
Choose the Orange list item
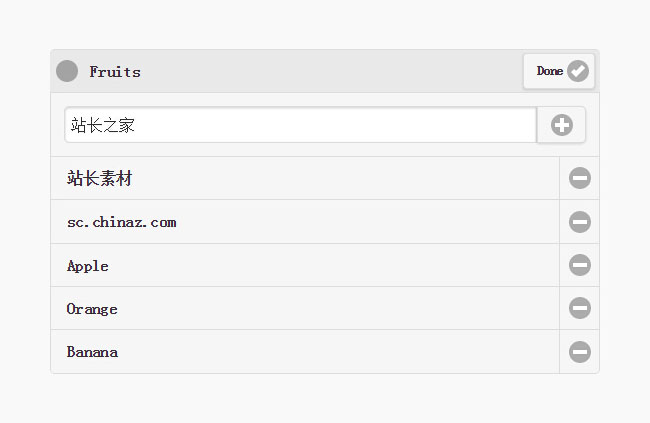click(x=92, y=309)
